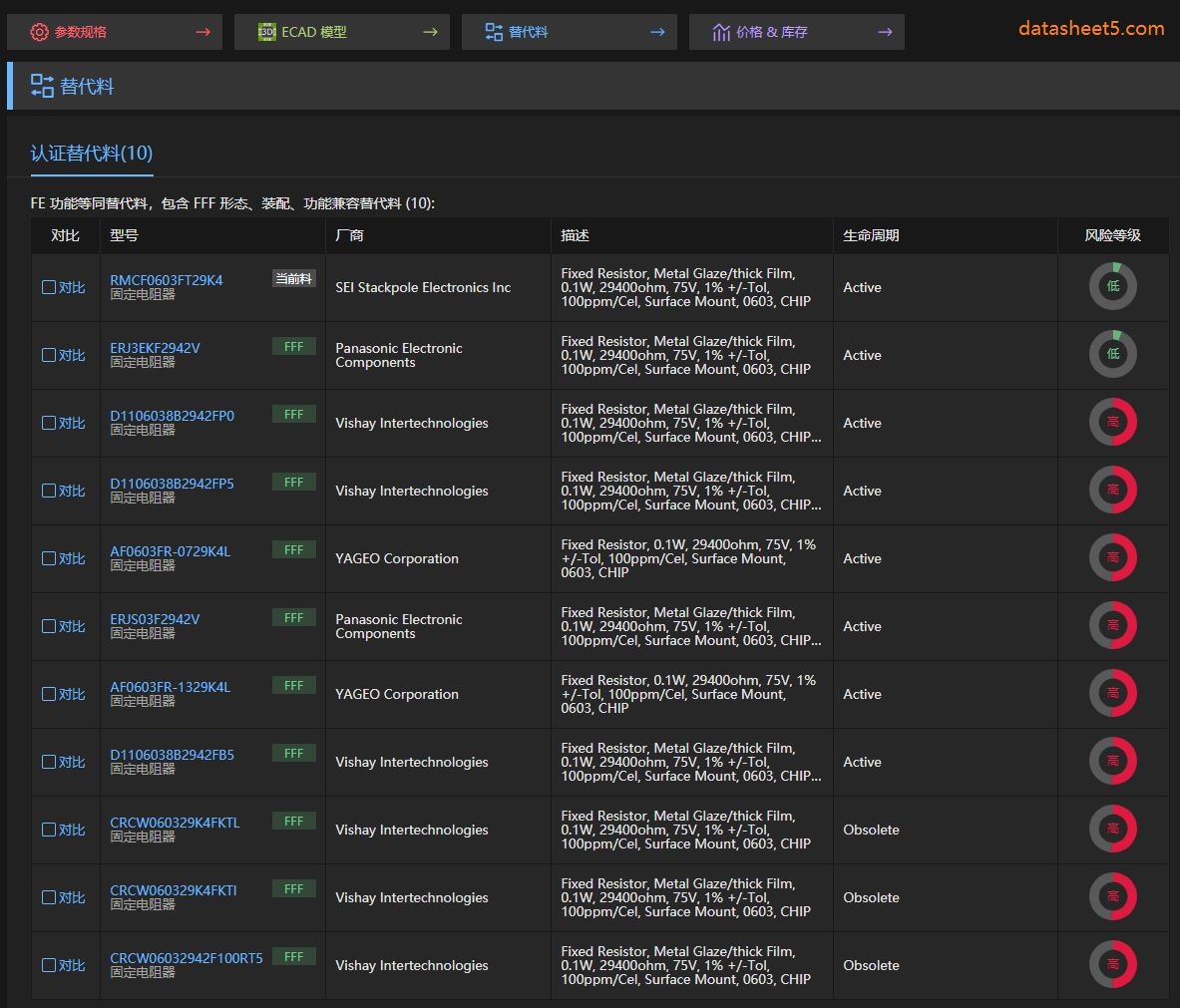Open the 替代料 navigation tab

(569, 32)
